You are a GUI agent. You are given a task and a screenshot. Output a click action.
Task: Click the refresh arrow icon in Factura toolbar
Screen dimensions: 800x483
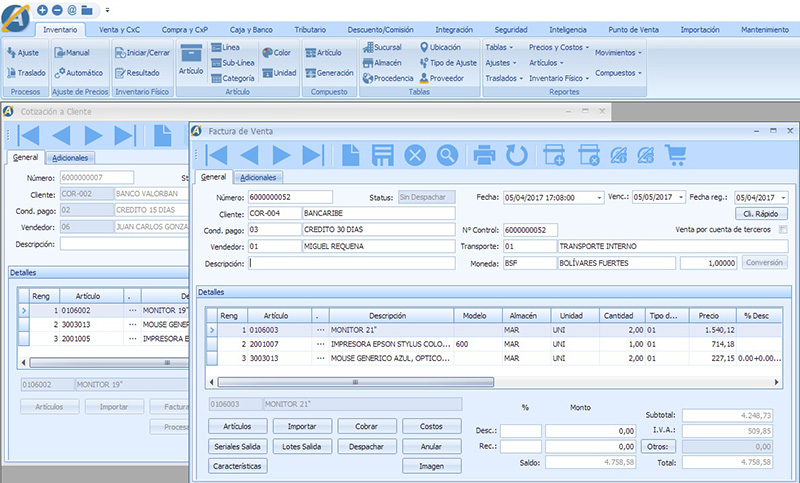[516, 155]
